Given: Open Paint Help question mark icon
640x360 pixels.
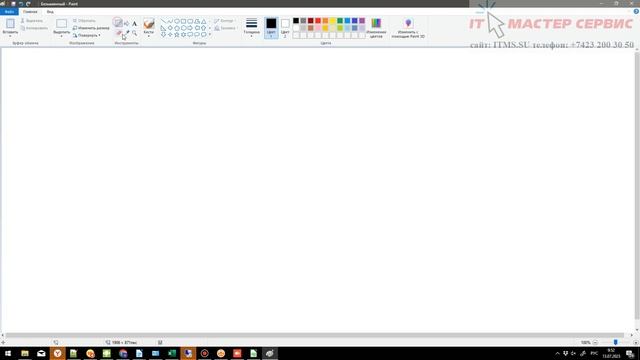Looking at the screenshot, I should point(636,11).
